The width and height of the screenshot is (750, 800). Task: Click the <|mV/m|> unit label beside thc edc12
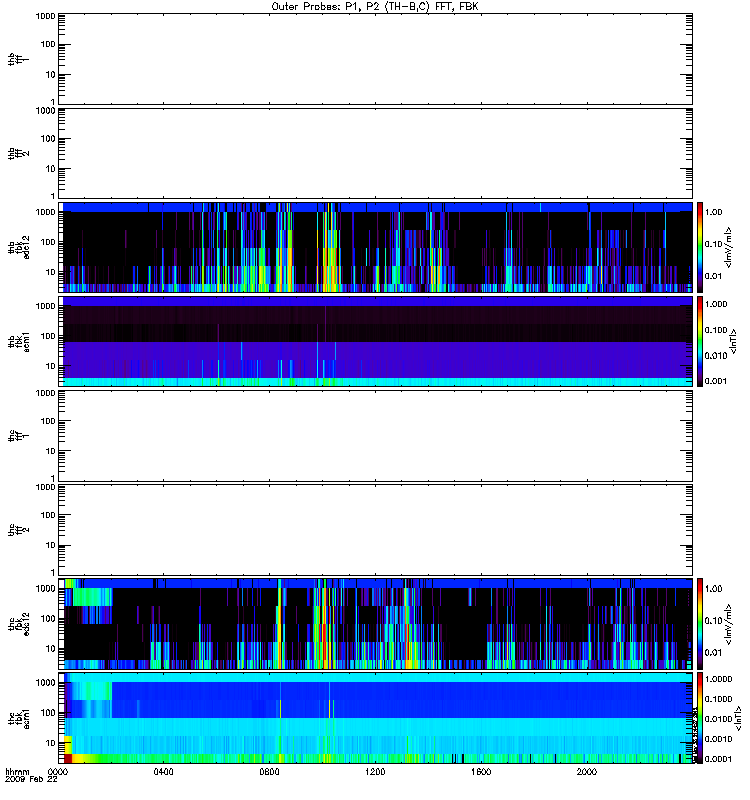tap(729, 623)
